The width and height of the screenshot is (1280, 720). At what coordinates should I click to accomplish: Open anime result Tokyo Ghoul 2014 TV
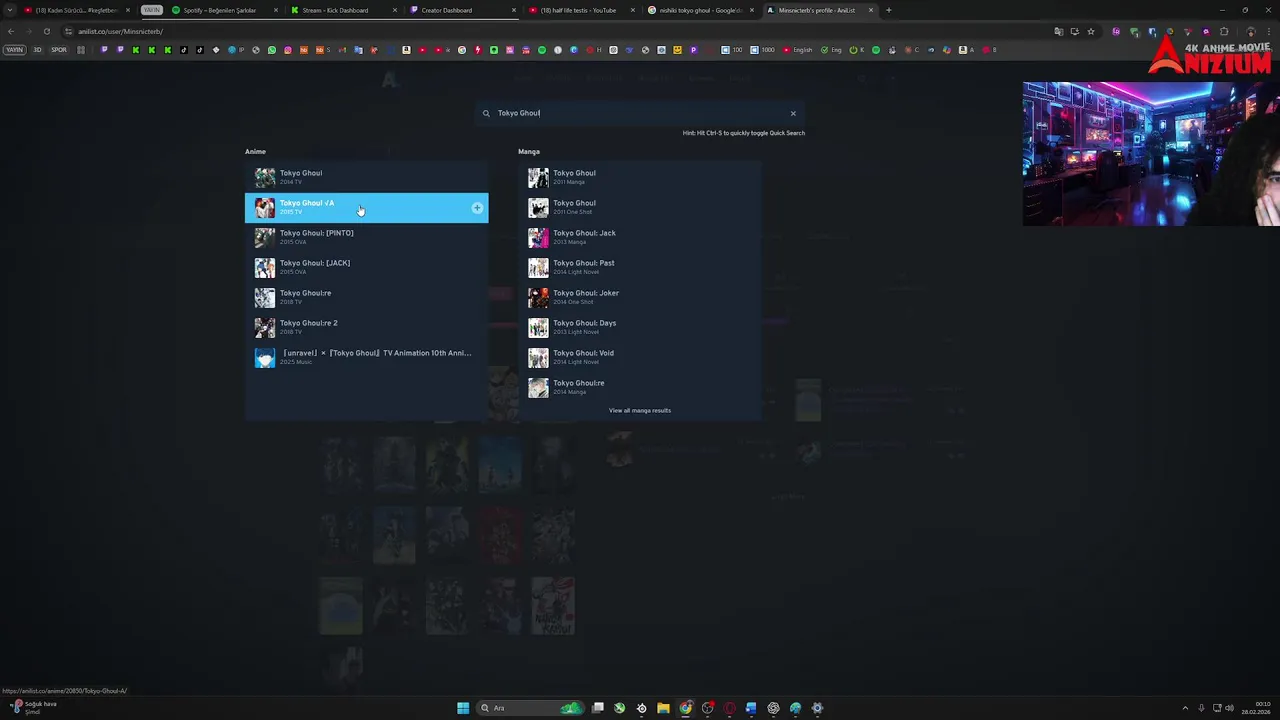[x=366, y=177]
